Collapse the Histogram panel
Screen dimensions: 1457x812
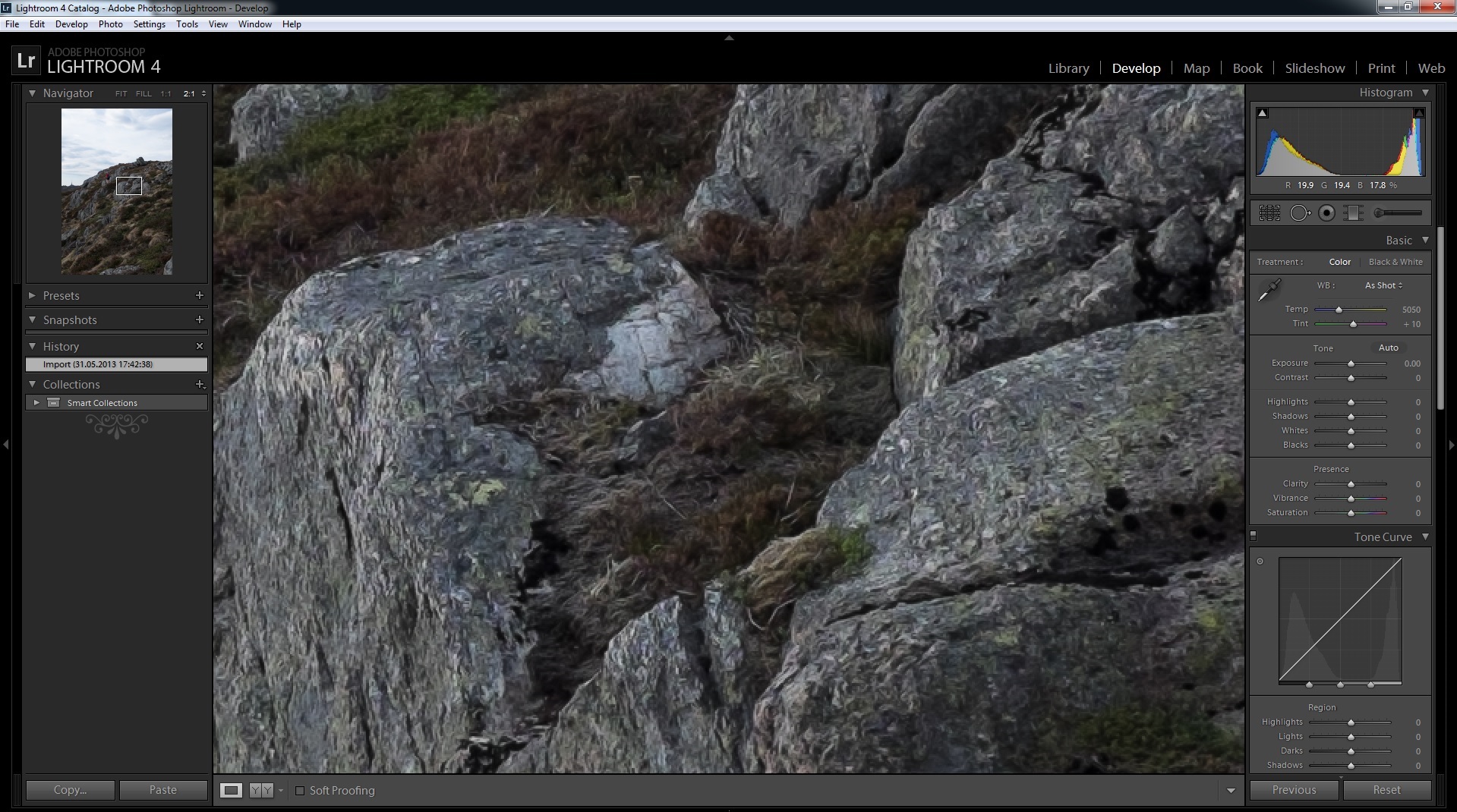[1425, 93]
